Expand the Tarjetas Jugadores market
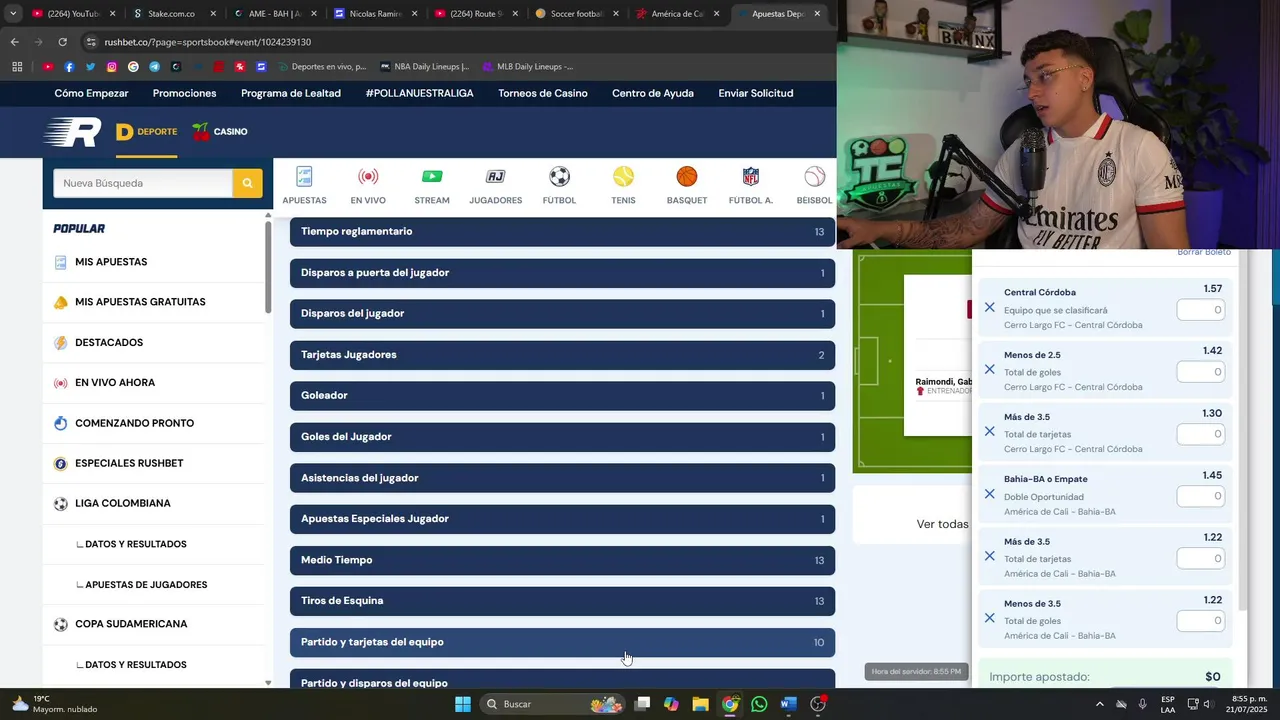 click(562, 355)
